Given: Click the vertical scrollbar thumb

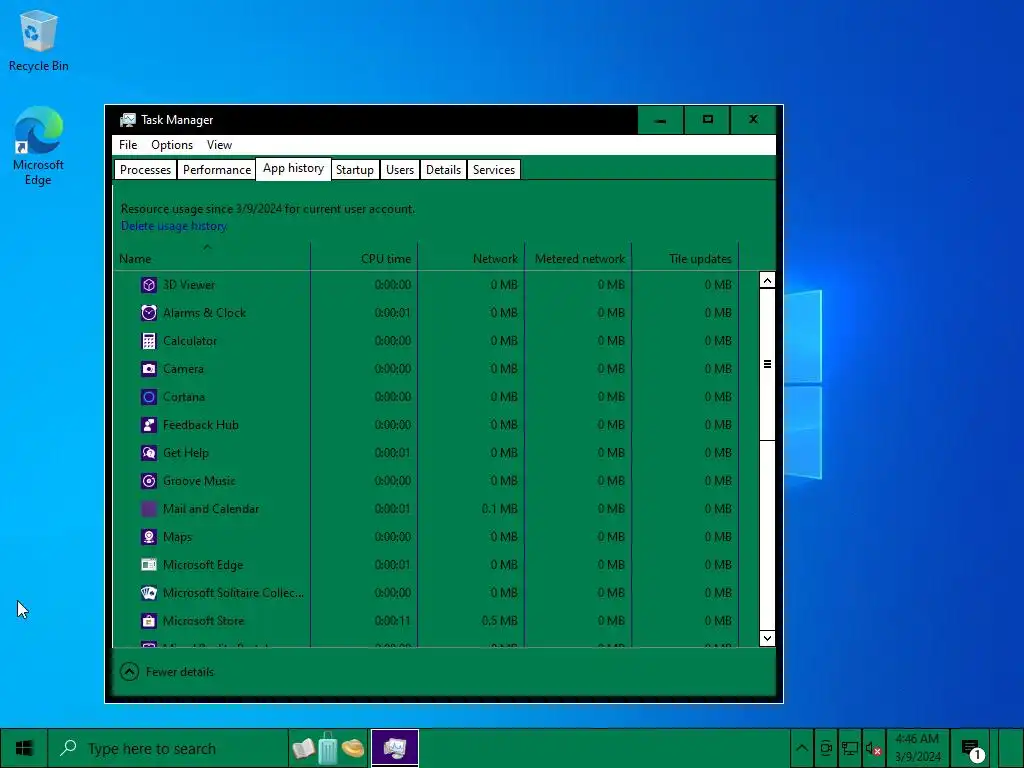Looking at the screenshot, I should point(767,364).
